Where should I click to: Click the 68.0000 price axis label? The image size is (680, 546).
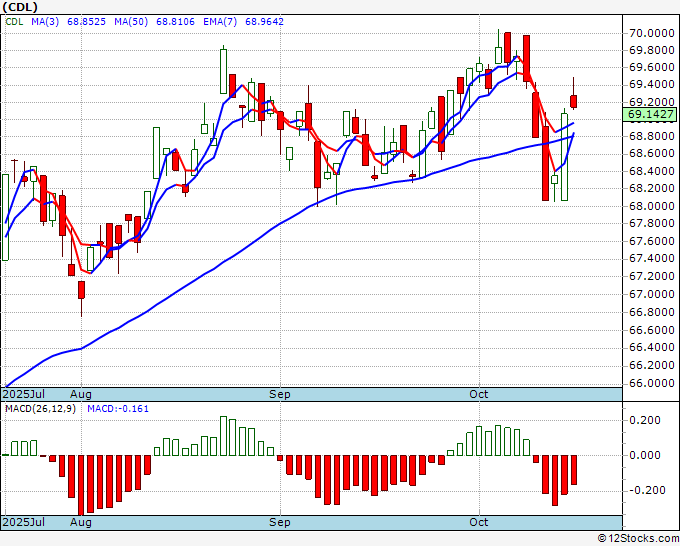pyautogui.click(x=652, y=206)
